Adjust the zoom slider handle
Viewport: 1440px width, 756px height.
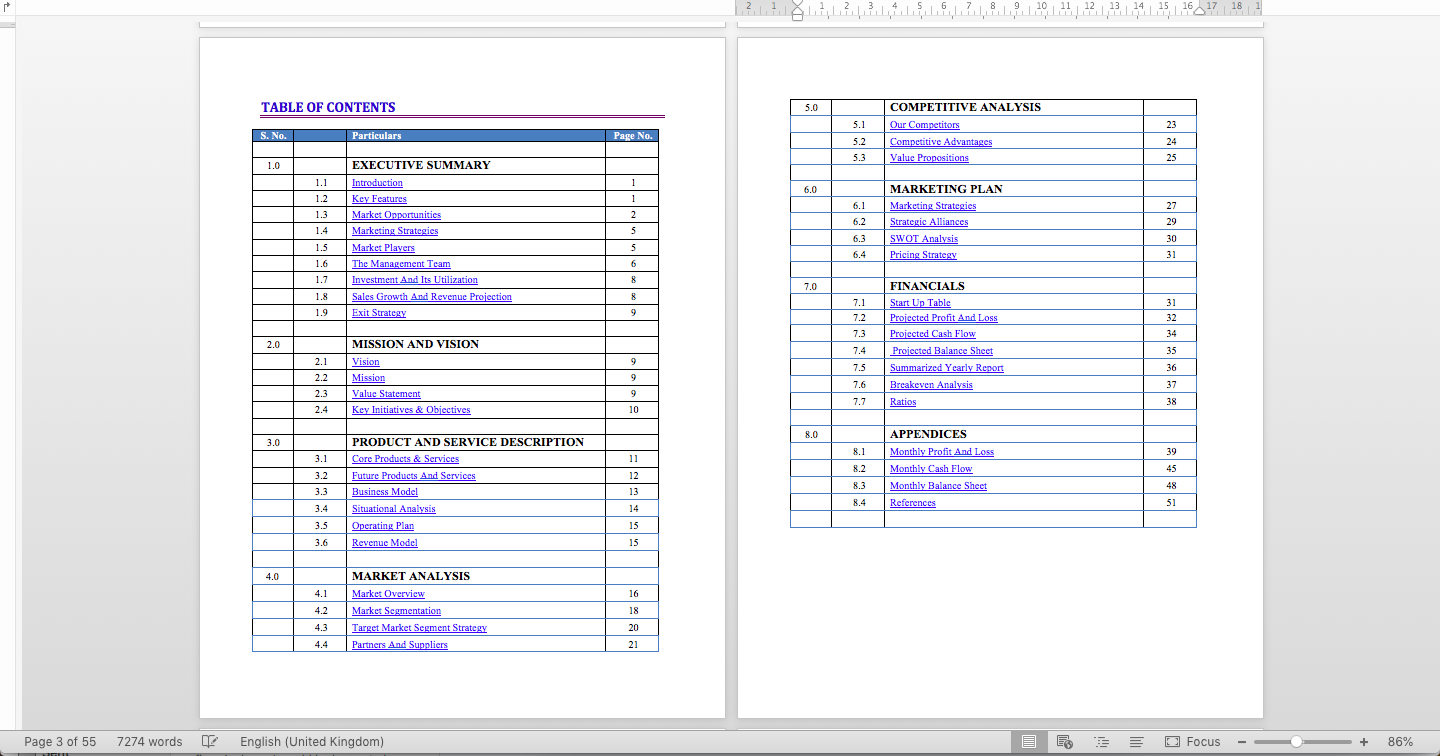pyautogui.click(x=1296, y=742)
